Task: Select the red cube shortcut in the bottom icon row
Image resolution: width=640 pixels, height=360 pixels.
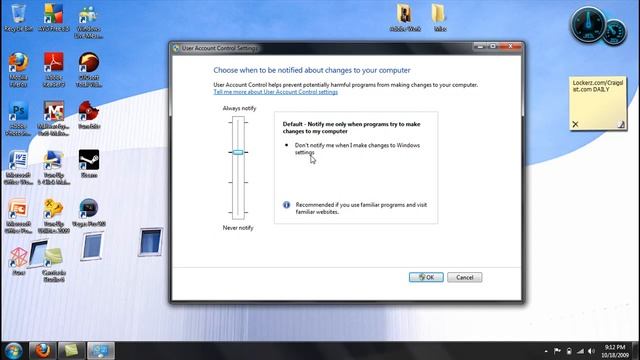Action: (x=18, y=261)
